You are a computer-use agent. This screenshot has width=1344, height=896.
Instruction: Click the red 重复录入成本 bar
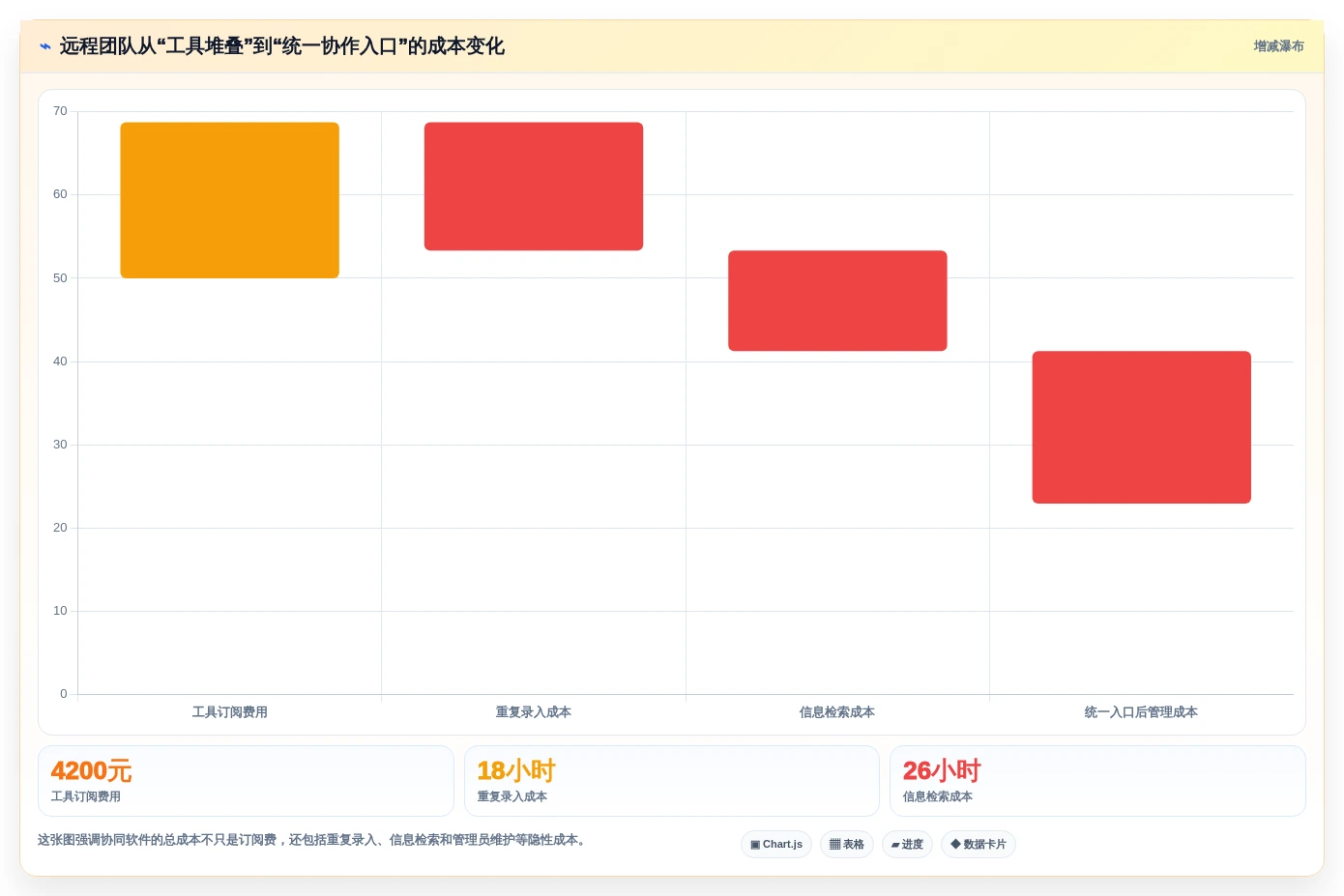pyautogui.click(x=534, y=187)
